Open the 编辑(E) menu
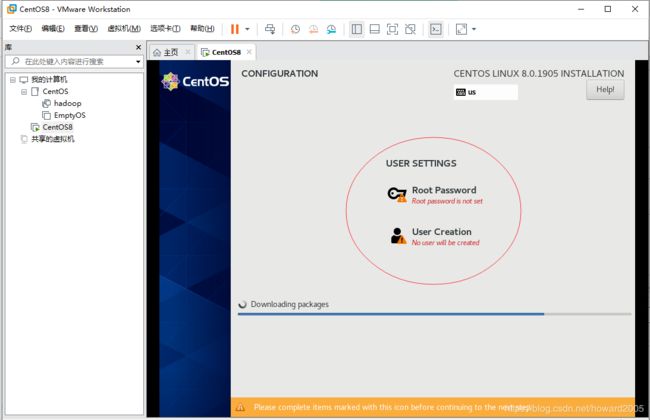Viewport: 650px width, 420px height. (53, 29)
